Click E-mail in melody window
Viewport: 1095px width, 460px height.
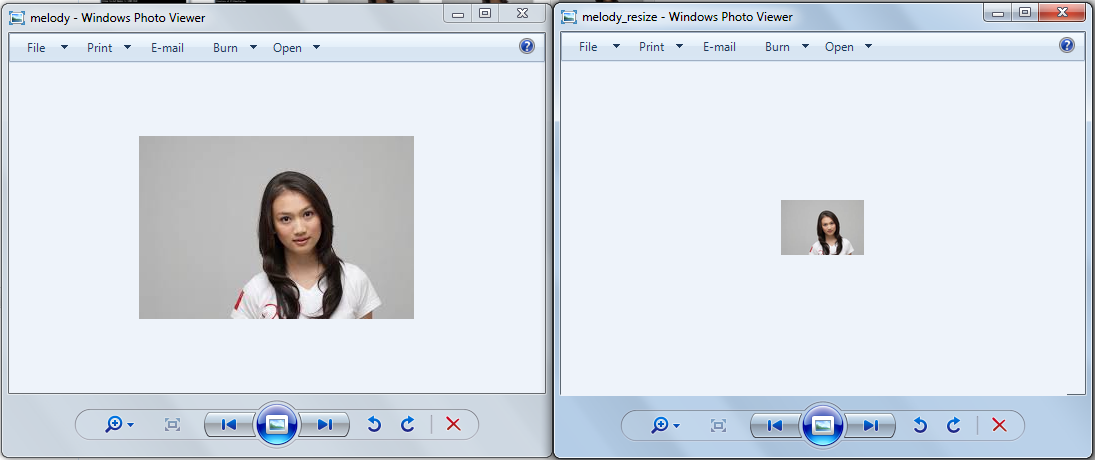168,47
